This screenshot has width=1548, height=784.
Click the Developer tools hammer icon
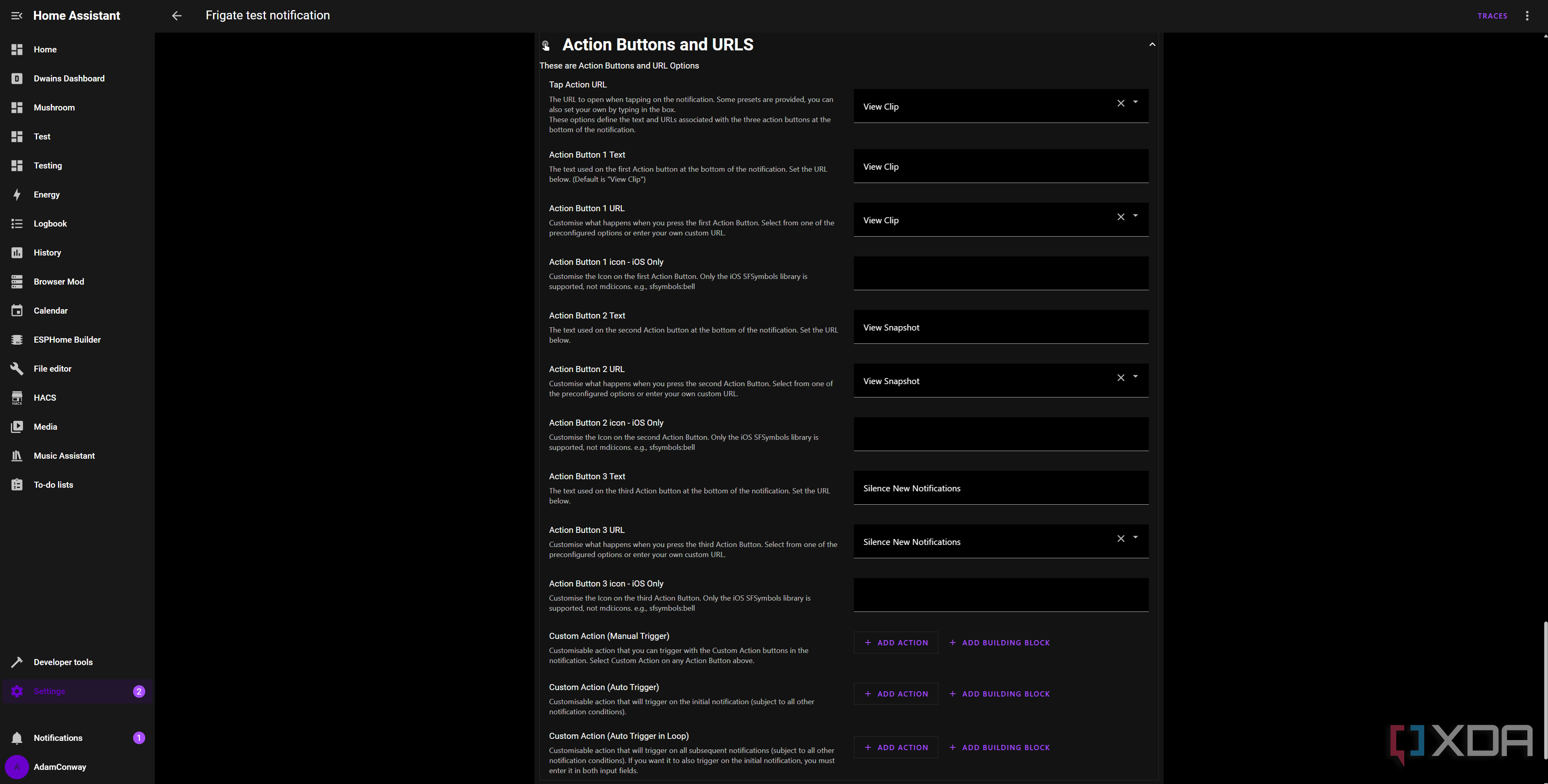(17, 662)
